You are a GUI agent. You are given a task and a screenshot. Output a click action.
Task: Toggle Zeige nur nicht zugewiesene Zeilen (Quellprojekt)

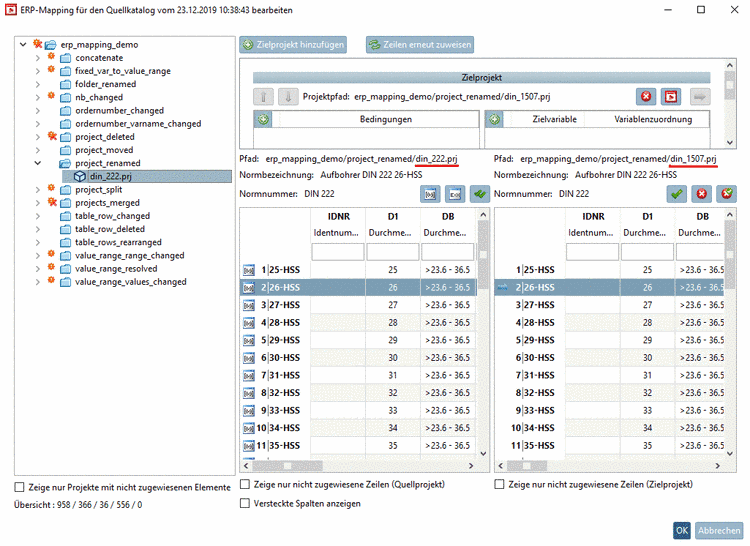point(245,484)
